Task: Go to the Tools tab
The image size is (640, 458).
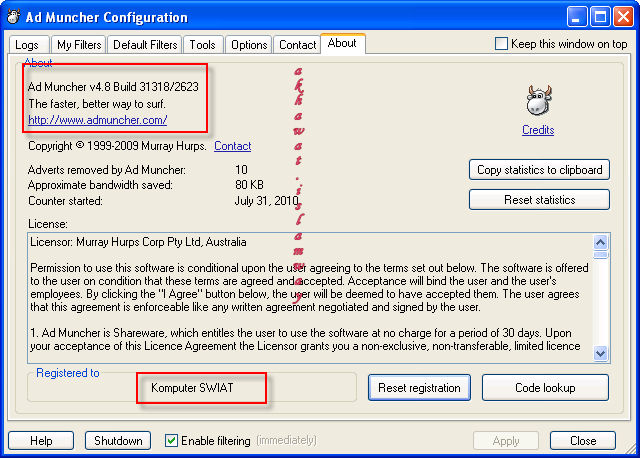Action: 203,44
